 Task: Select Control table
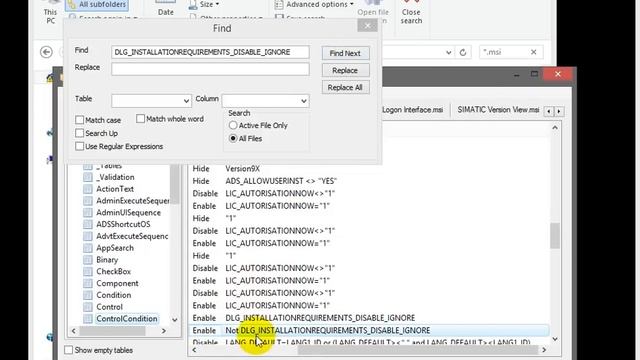click(x=109, y=307)
